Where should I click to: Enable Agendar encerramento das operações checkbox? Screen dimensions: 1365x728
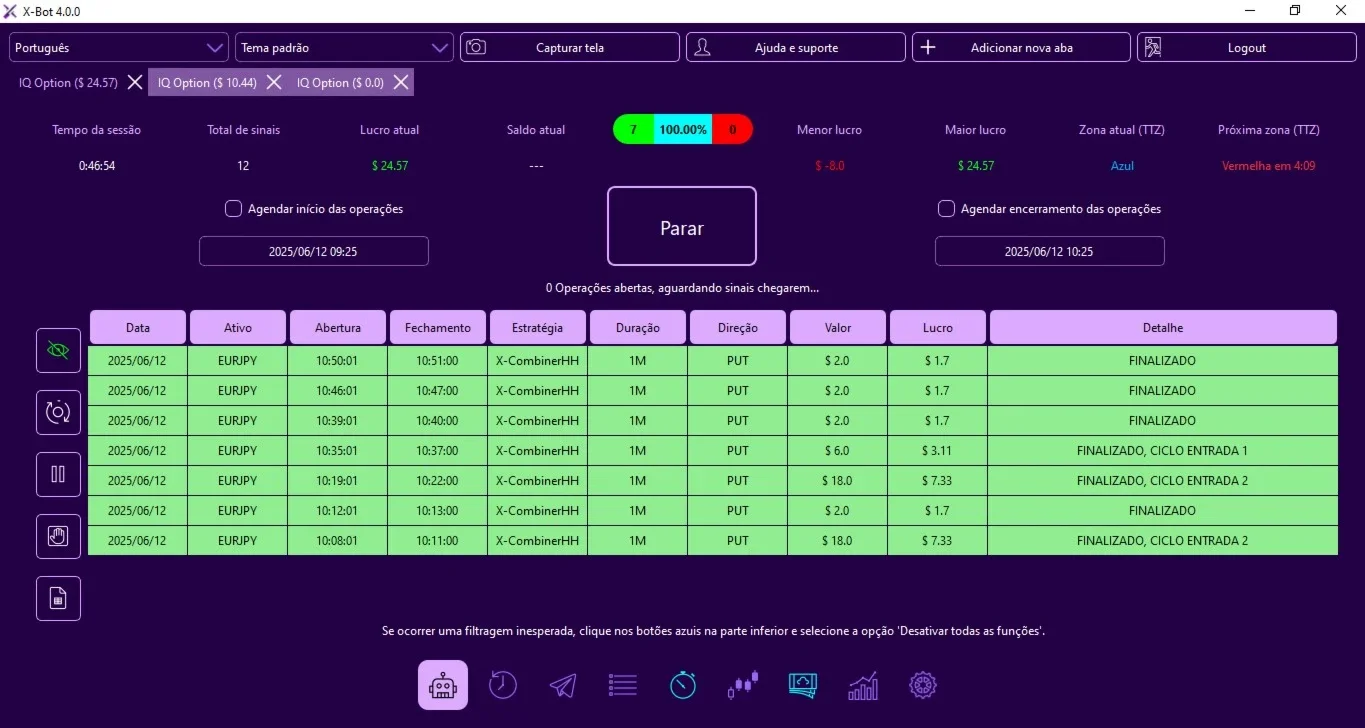point(946,209)
